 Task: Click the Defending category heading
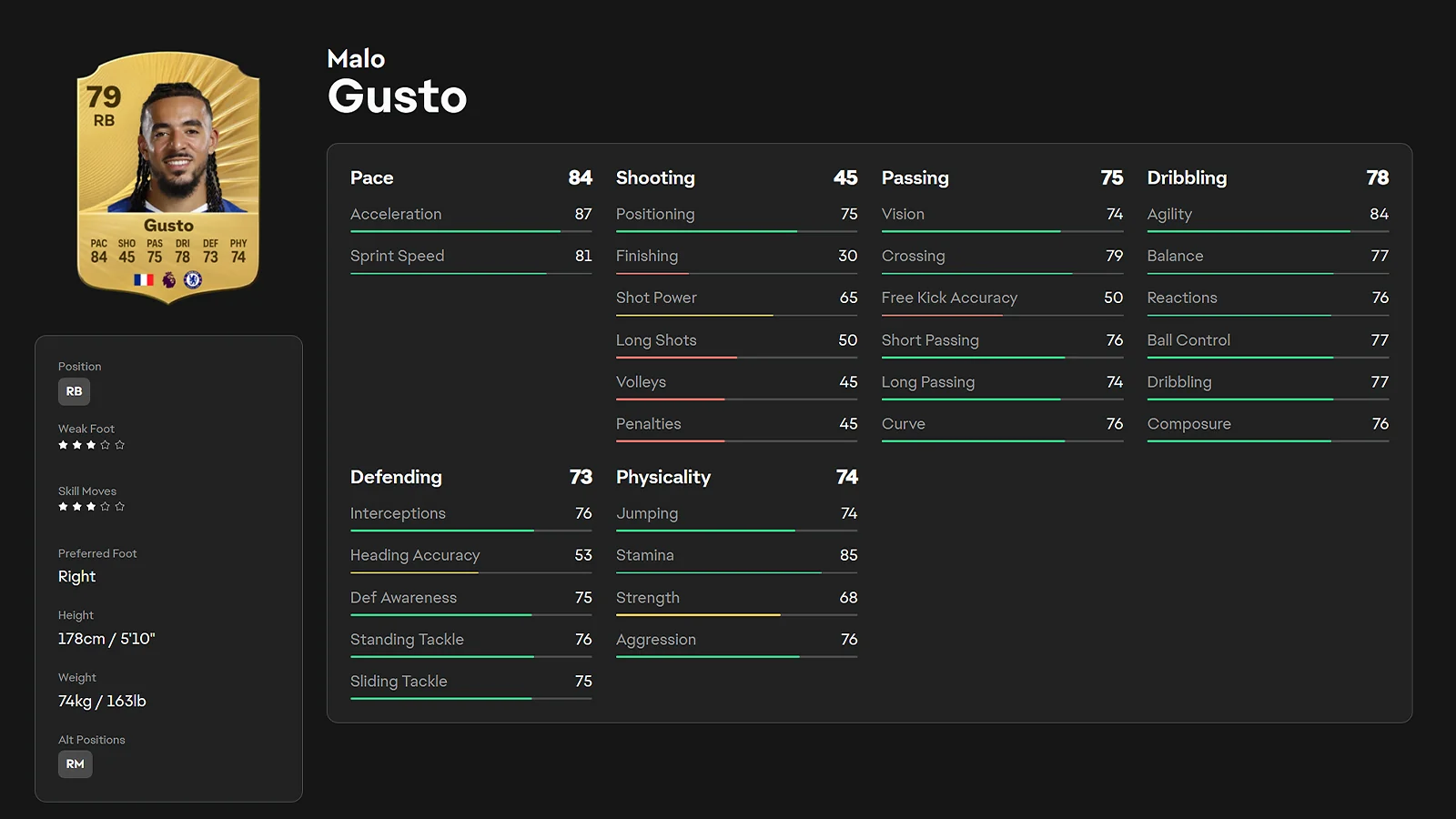pos(396,478)
